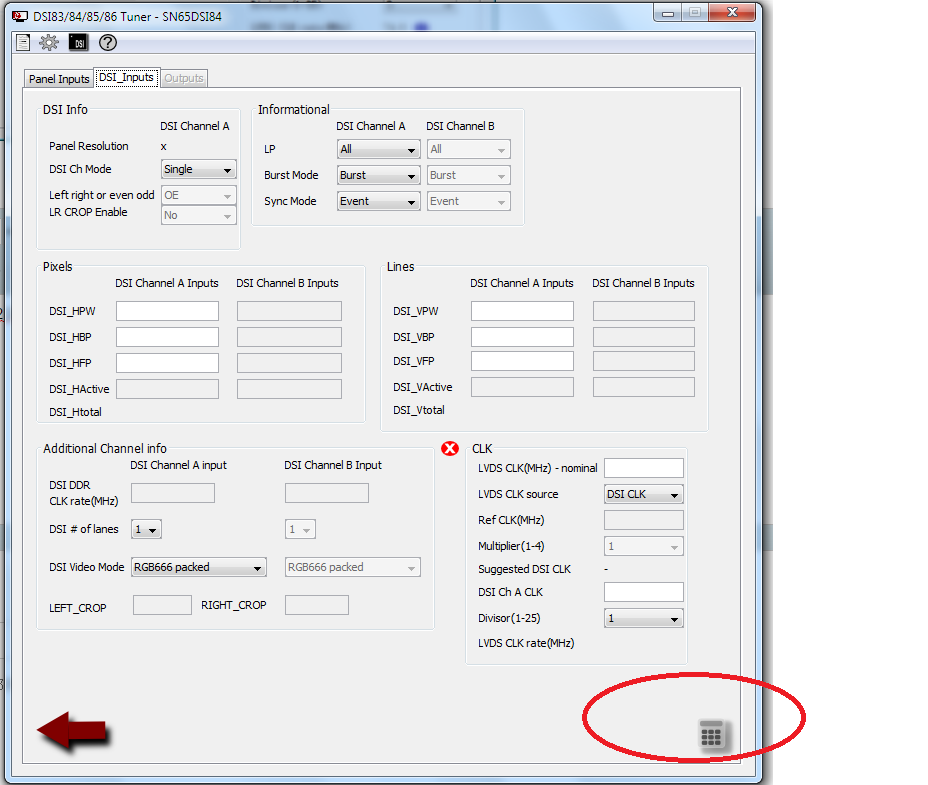Image resolution: width=928 pixels, height=785 pixels.
Task: Open Channel A DSI # of lanes dropdown
Action: pyautogui.click(x=146, y=529)
